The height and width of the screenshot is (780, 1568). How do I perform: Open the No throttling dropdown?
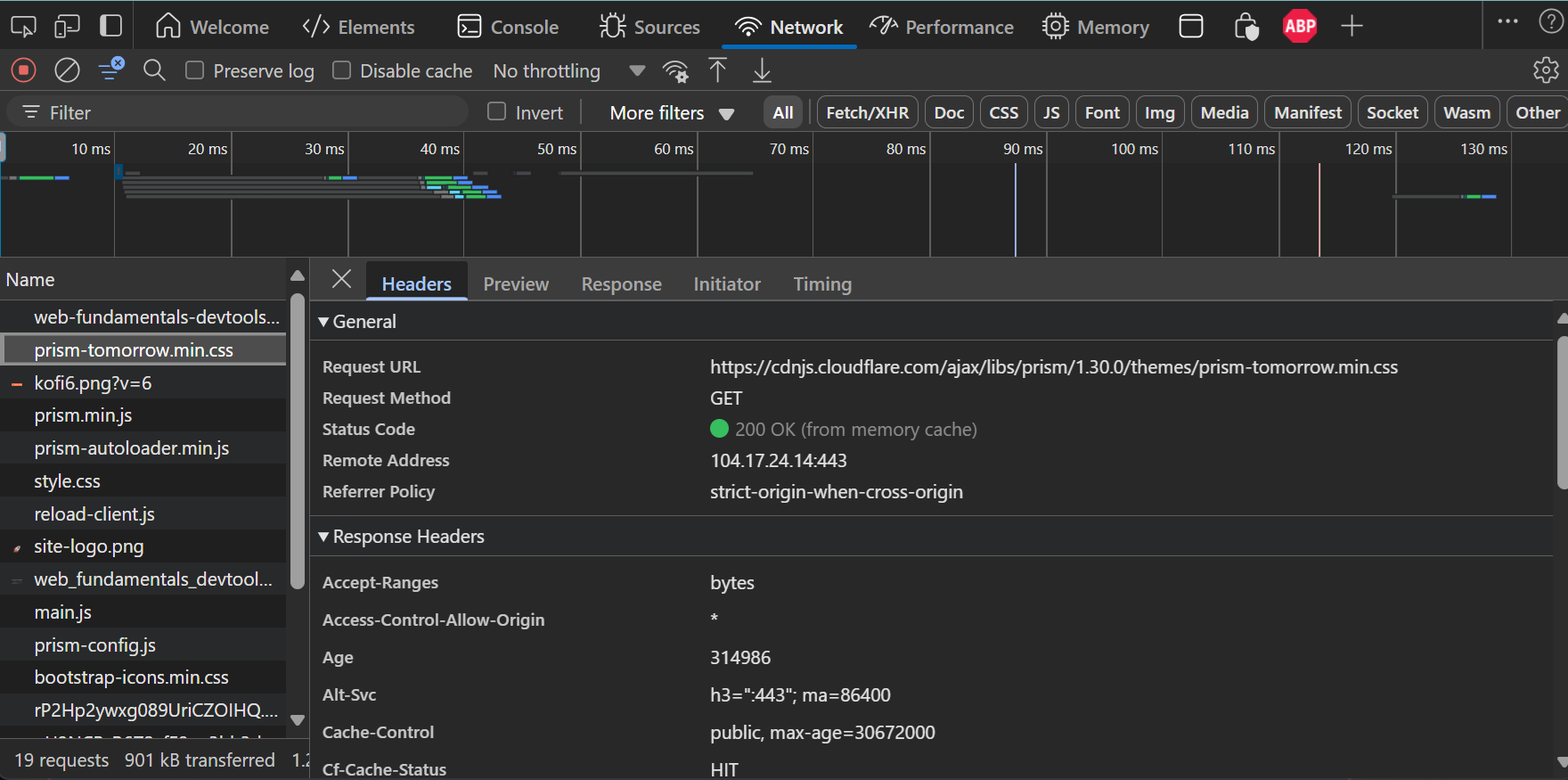click(568, 70)
